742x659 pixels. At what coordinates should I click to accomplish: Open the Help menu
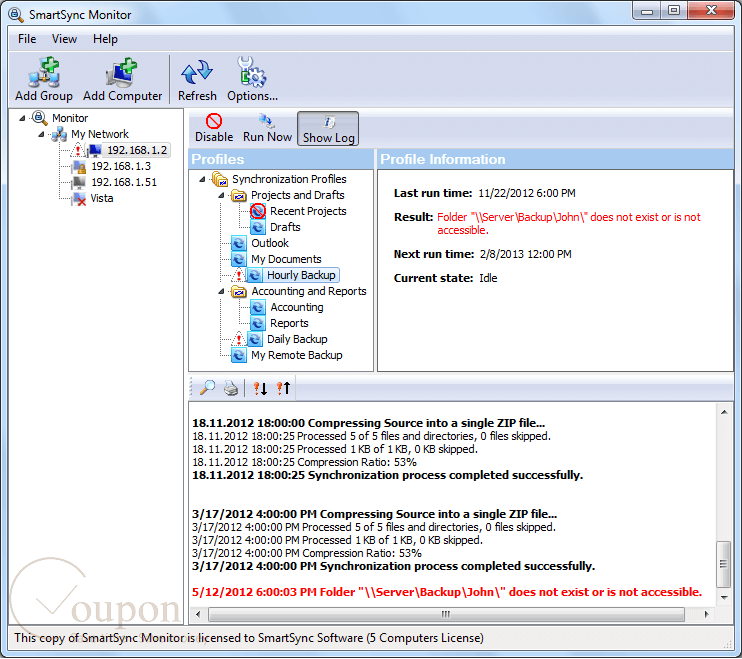(x=105, y=39)
